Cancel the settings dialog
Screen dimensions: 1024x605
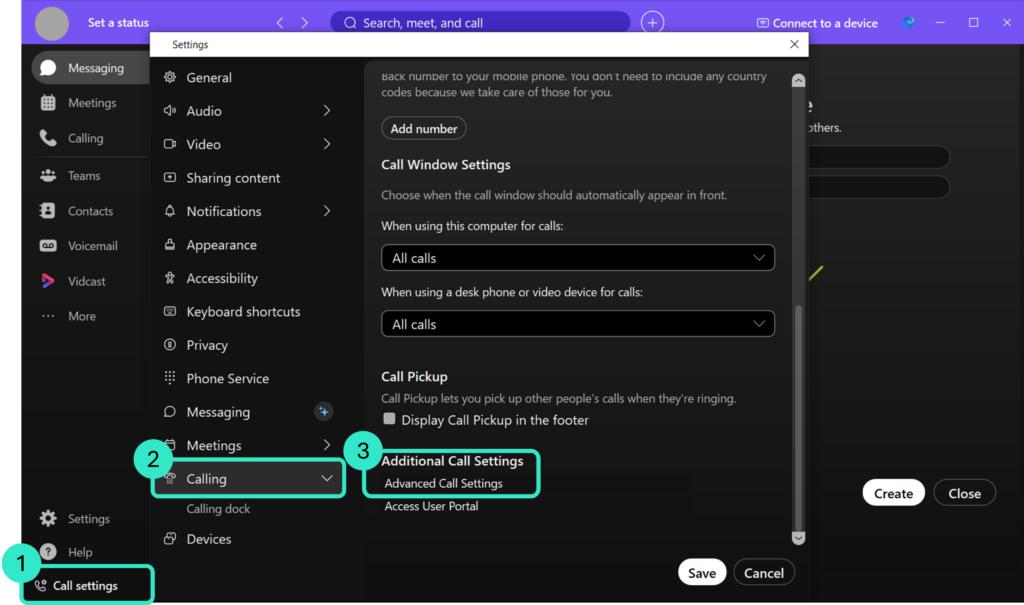(x=764, y=573)
